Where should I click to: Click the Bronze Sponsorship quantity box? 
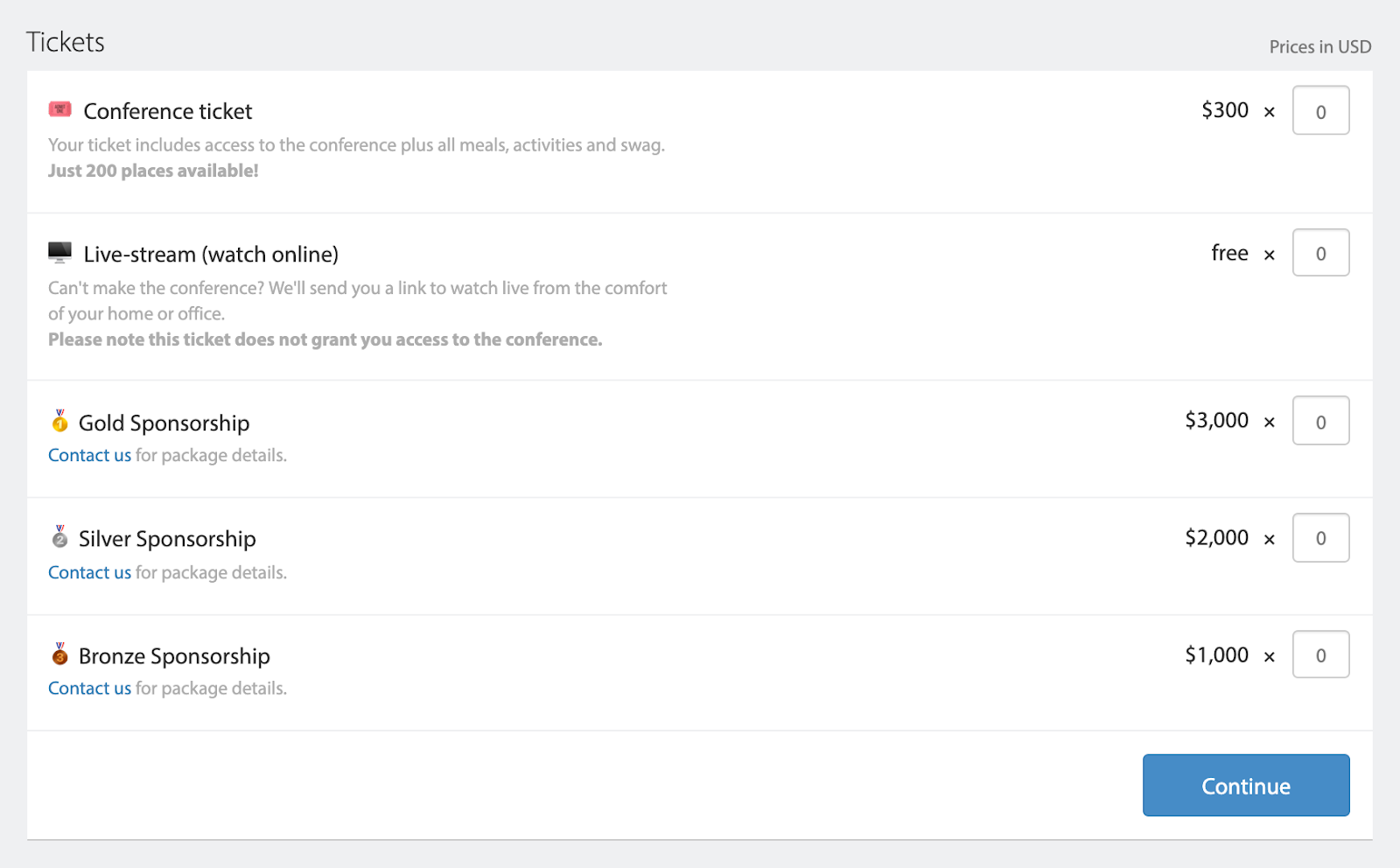pyautogui.click(x=1320, y=654)
